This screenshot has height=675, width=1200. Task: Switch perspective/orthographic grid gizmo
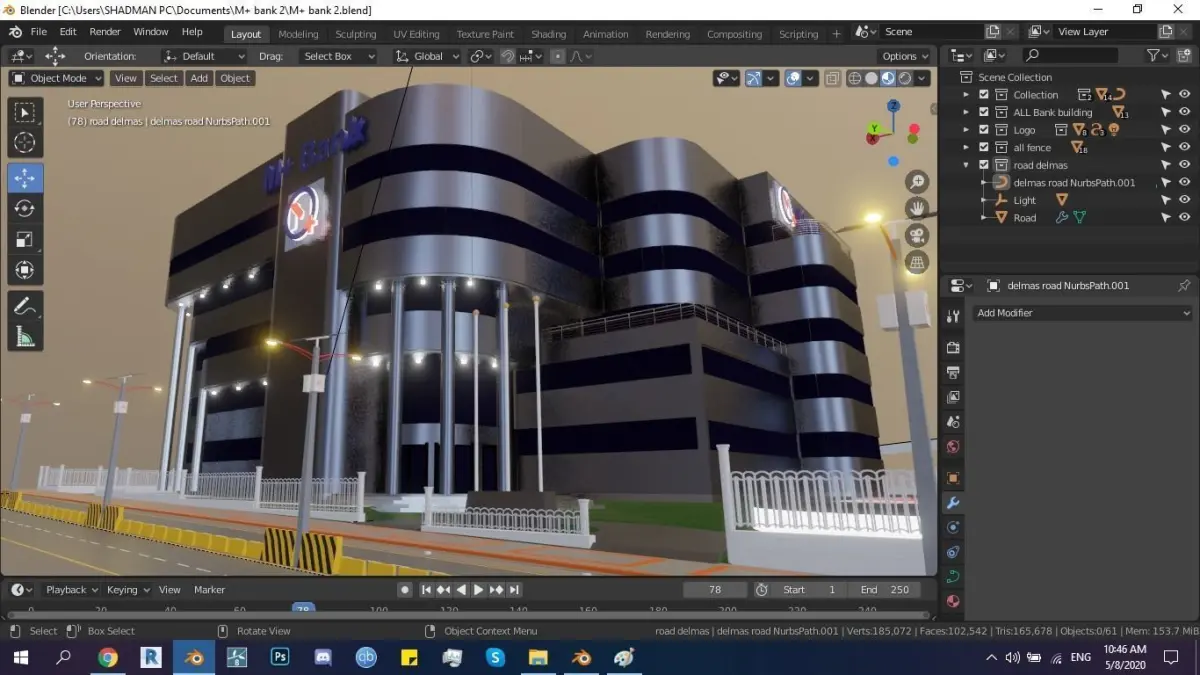coord(917,263)
